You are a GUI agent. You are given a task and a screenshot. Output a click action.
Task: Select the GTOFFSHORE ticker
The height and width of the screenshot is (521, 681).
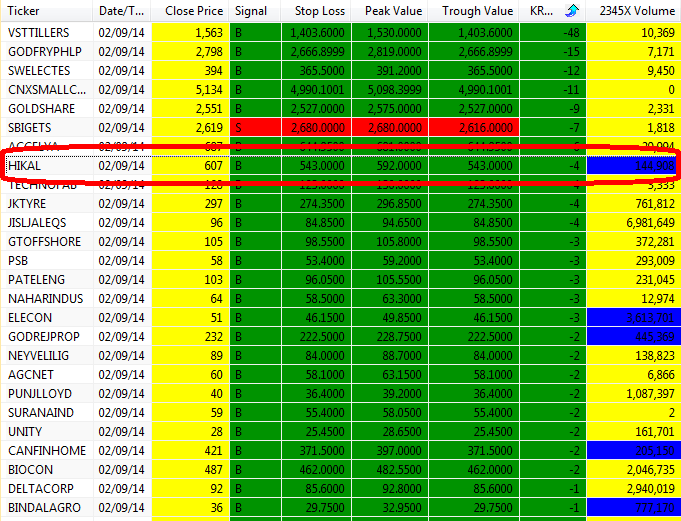(44, 242)
